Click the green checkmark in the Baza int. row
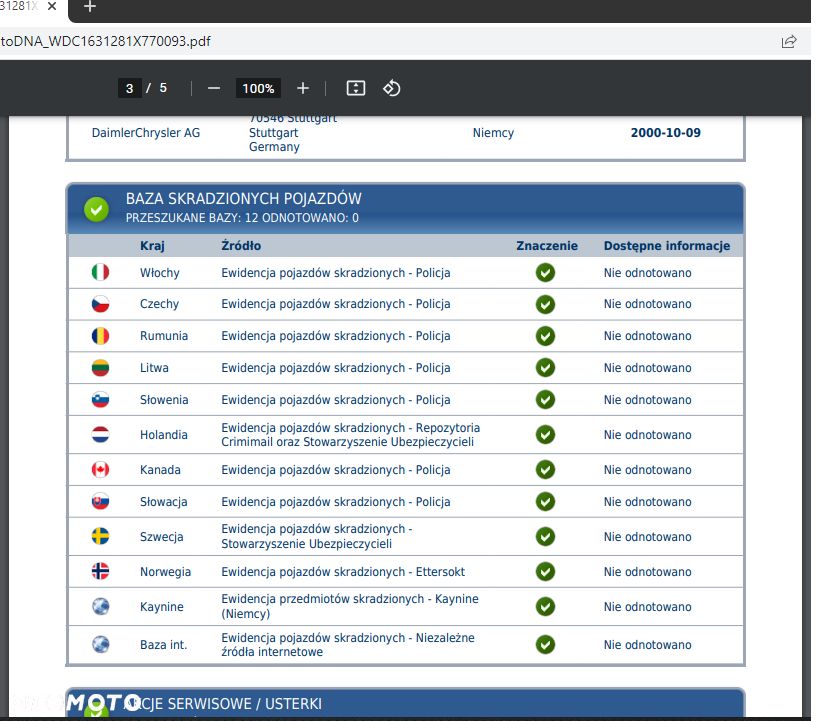The image size is (819, 721). 545,644
